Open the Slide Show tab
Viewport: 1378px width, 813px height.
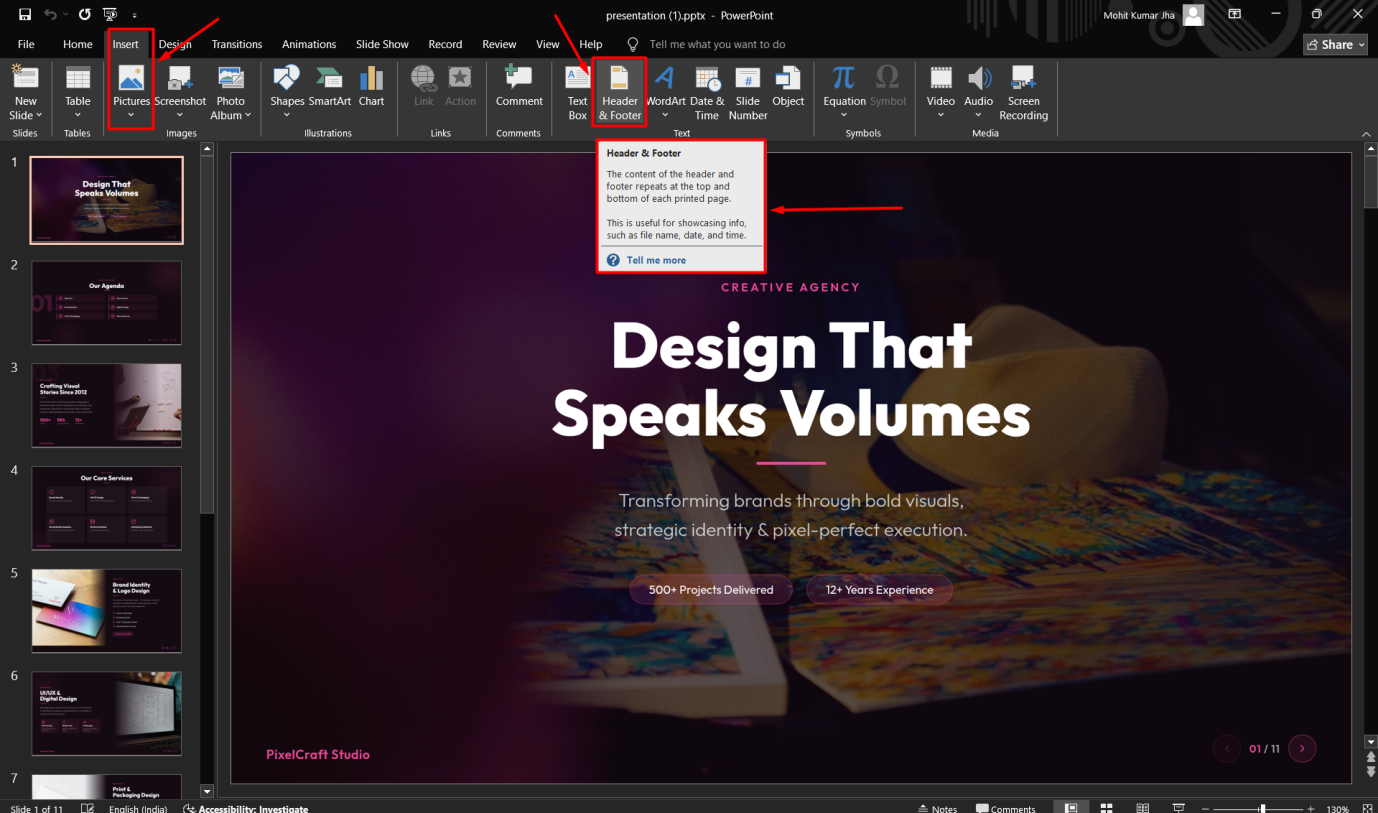pos(382,44)
